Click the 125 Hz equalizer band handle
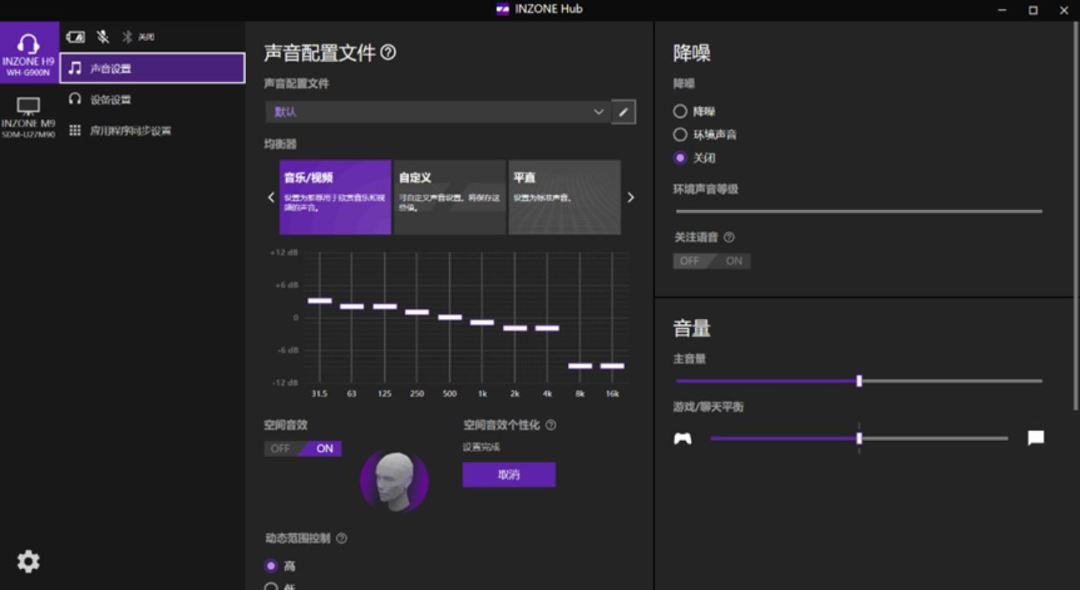 point(385,306)
